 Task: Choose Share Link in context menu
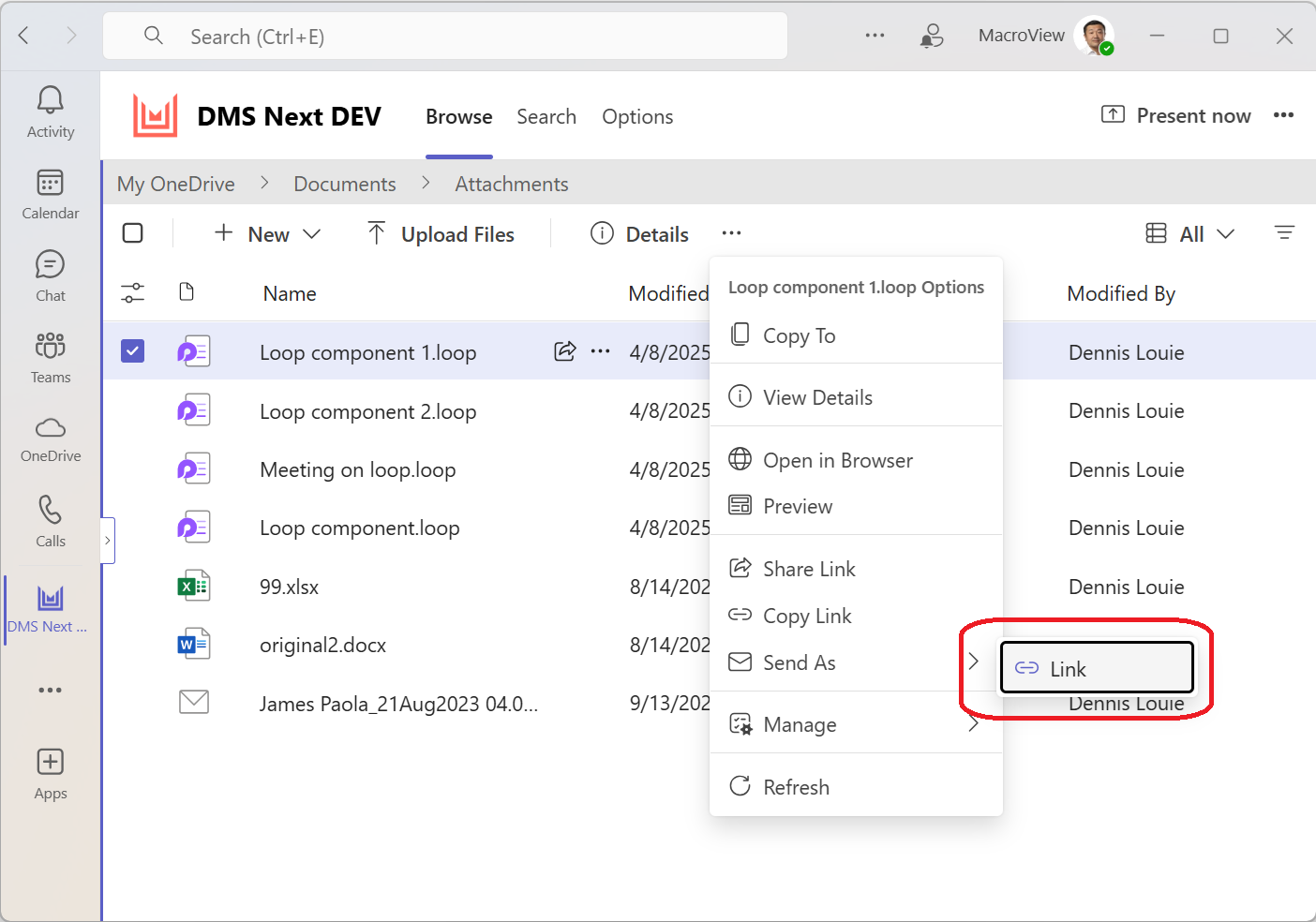pyautogui.click(x=857, y=569)
